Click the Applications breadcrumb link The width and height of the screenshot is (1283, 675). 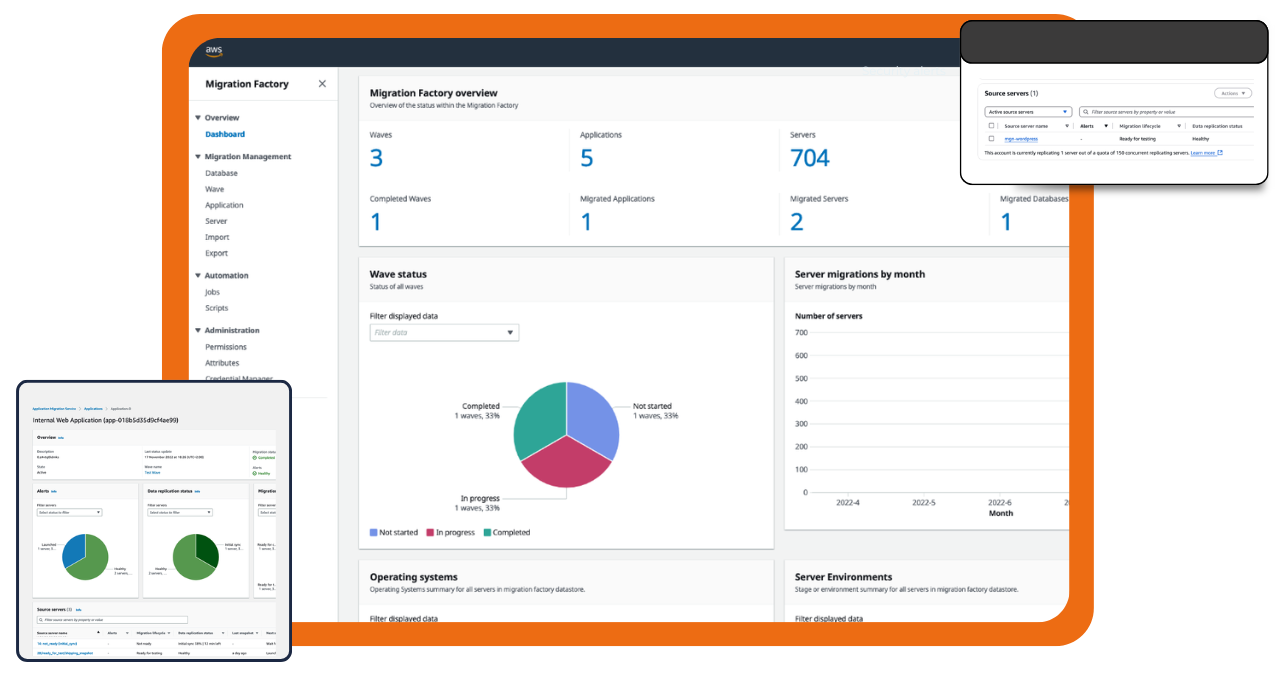(94, 409)
